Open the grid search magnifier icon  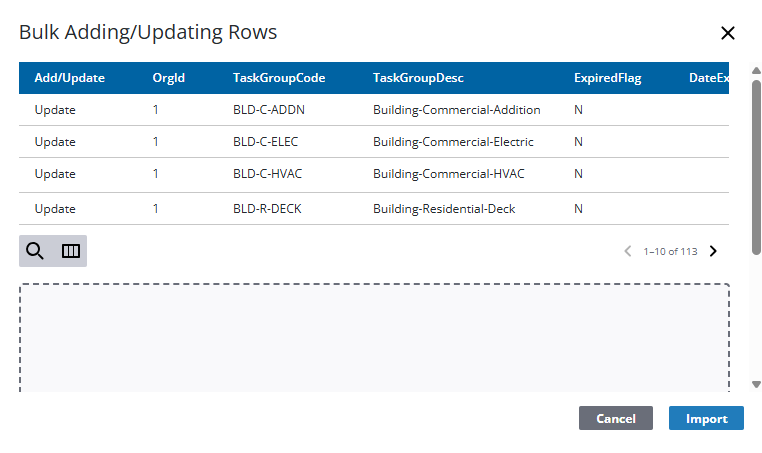[35, 251]
